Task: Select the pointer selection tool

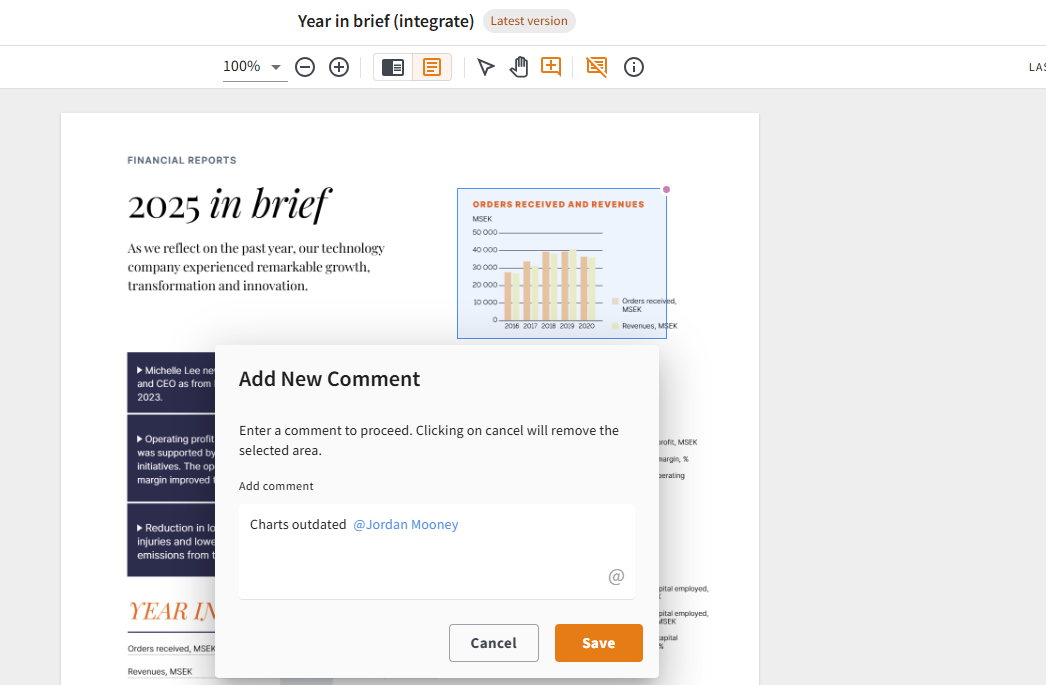Action: pyautogui.click(x=486, y=67)
